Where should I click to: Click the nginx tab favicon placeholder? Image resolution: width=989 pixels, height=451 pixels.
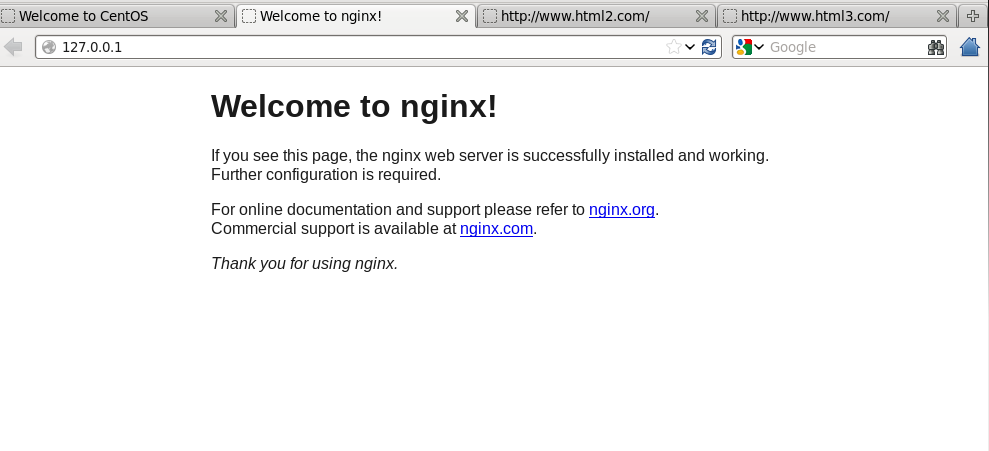pyautogui.click(x=249, y=16)
